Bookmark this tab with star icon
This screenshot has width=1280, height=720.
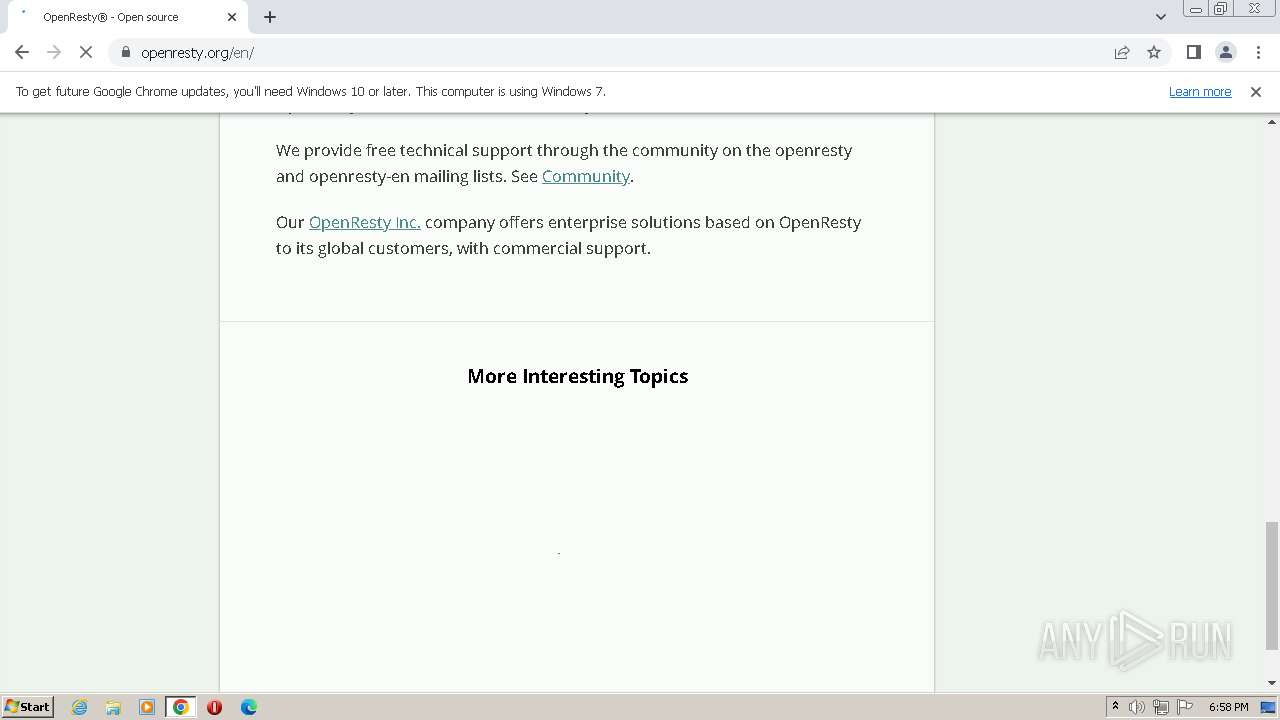tap(1154, 52)
